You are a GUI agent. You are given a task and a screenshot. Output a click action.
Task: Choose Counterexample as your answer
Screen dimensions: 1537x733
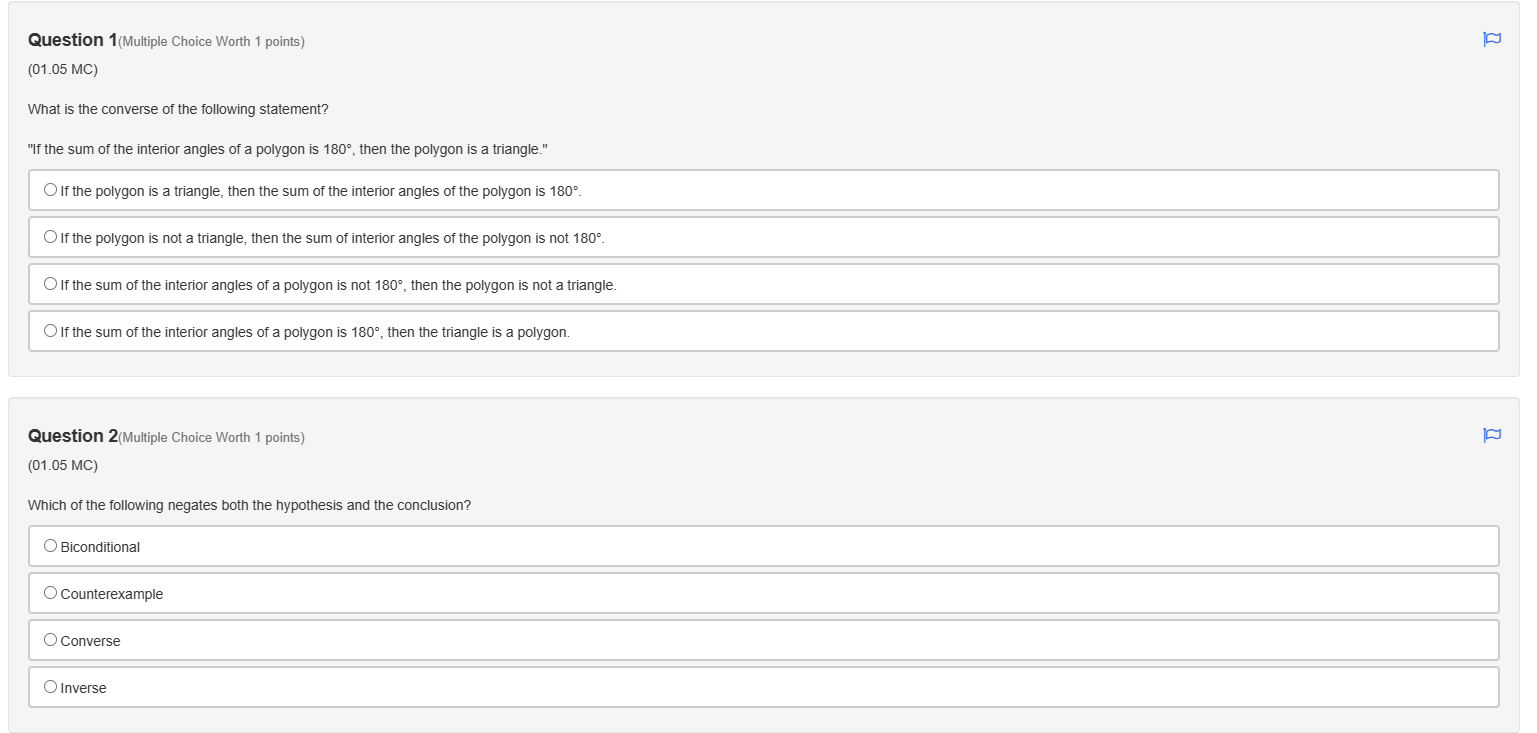tap(50, 592)
